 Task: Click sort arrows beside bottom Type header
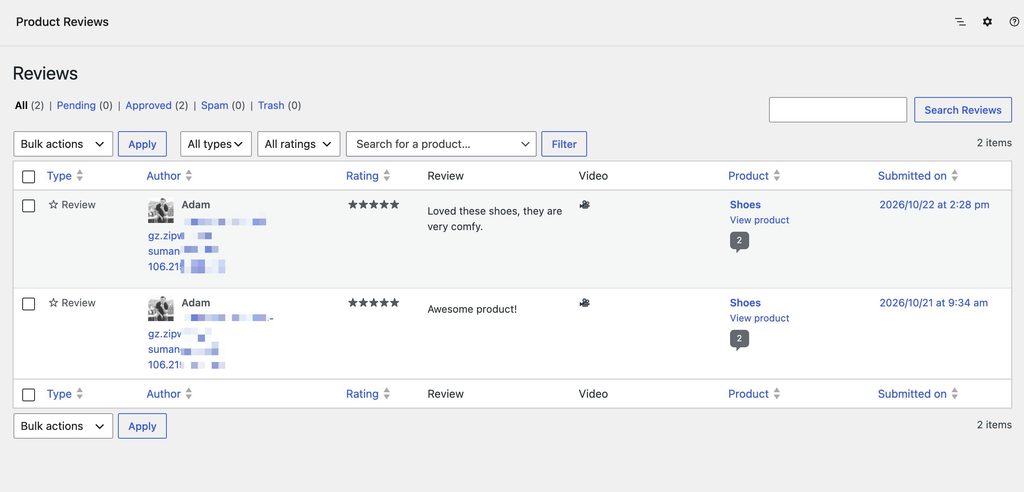pyautogui.click(x=80, y=394)
